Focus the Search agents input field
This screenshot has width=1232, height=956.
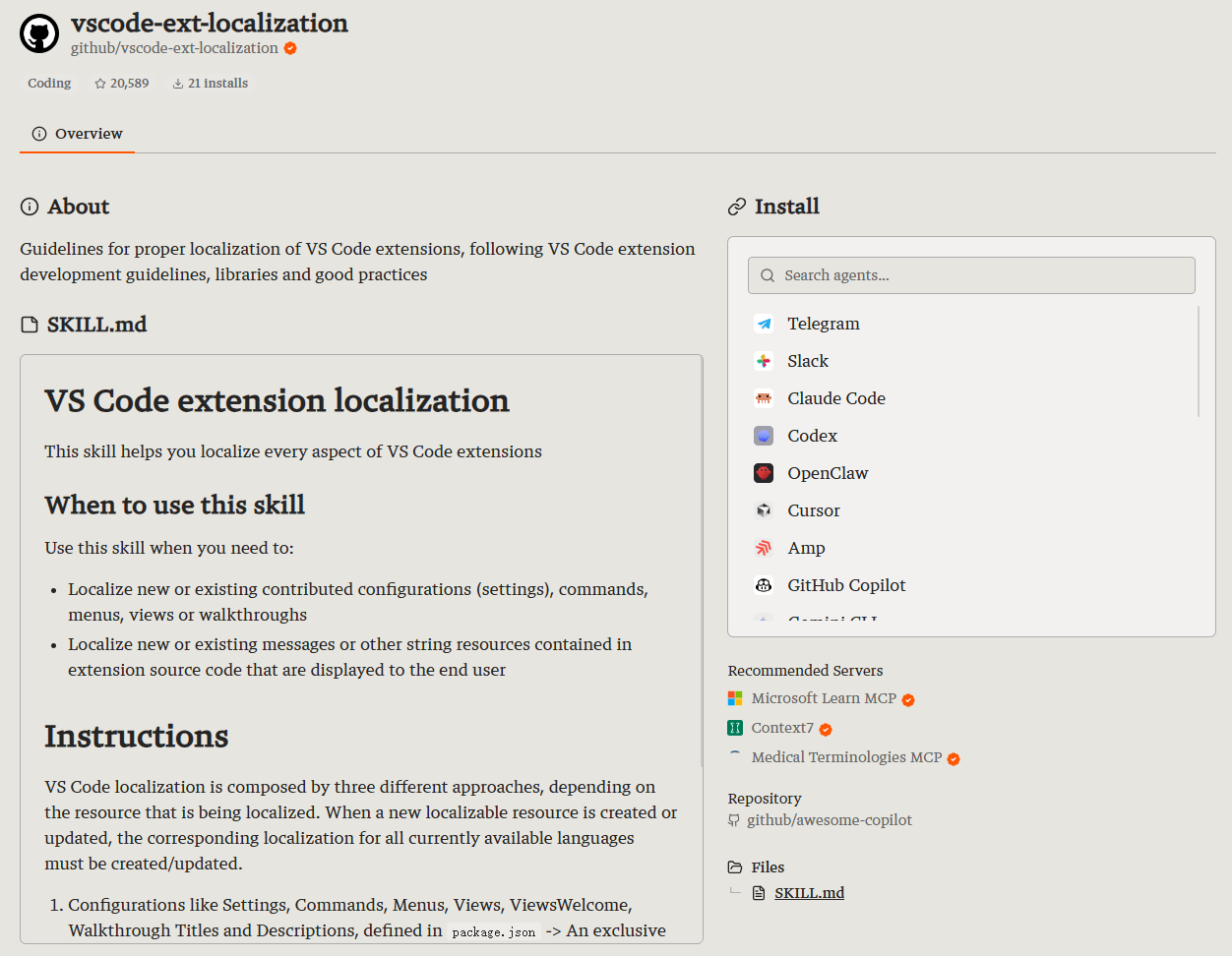[x=971, y=275]
